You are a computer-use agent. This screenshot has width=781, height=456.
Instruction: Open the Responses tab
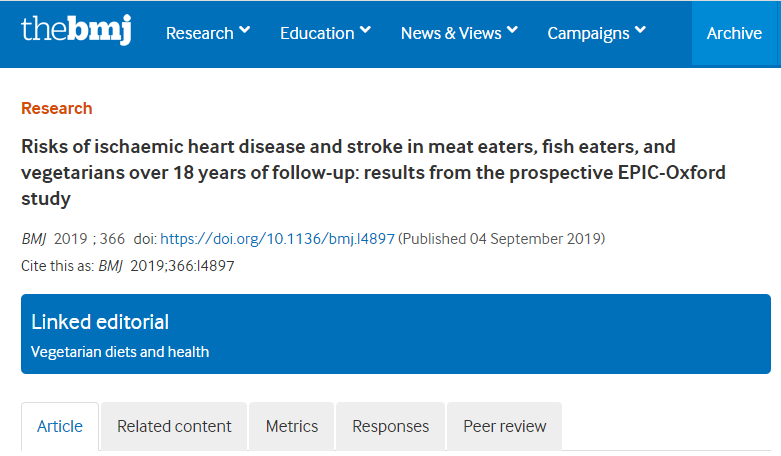(x=390, y=427)
